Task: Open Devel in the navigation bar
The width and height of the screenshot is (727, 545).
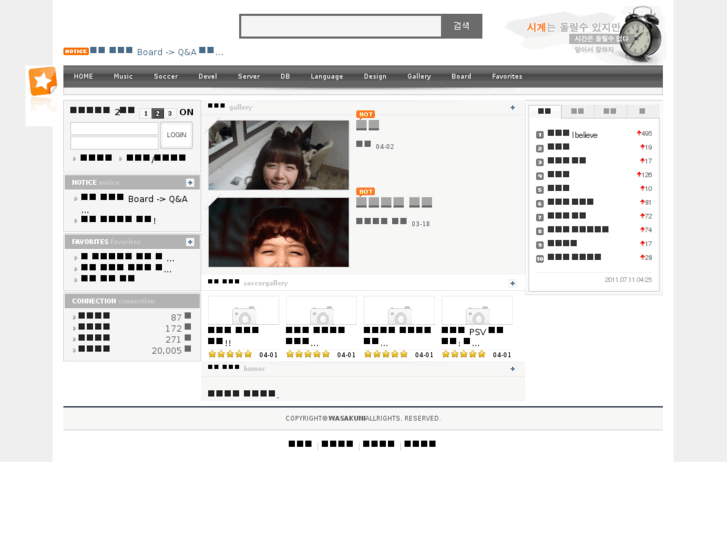Action: [x=208, y=77]
